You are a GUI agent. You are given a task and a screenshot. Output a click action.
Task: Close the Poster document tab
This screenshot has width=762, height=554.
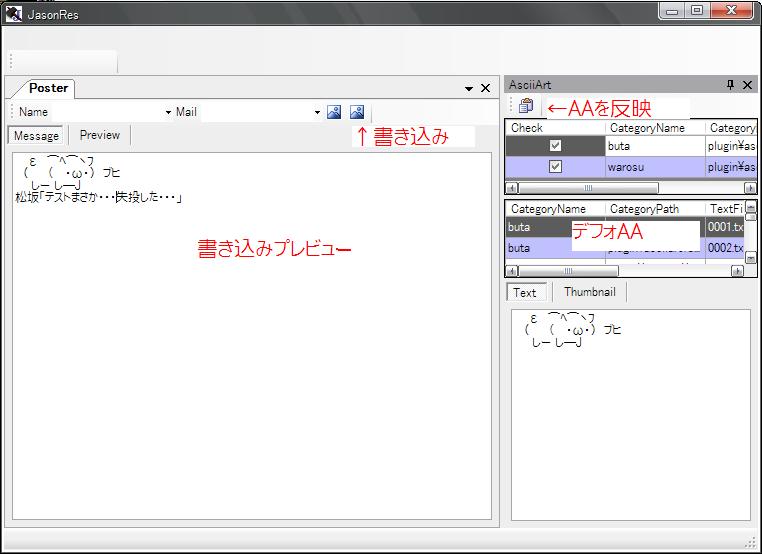tap(485, 88)
